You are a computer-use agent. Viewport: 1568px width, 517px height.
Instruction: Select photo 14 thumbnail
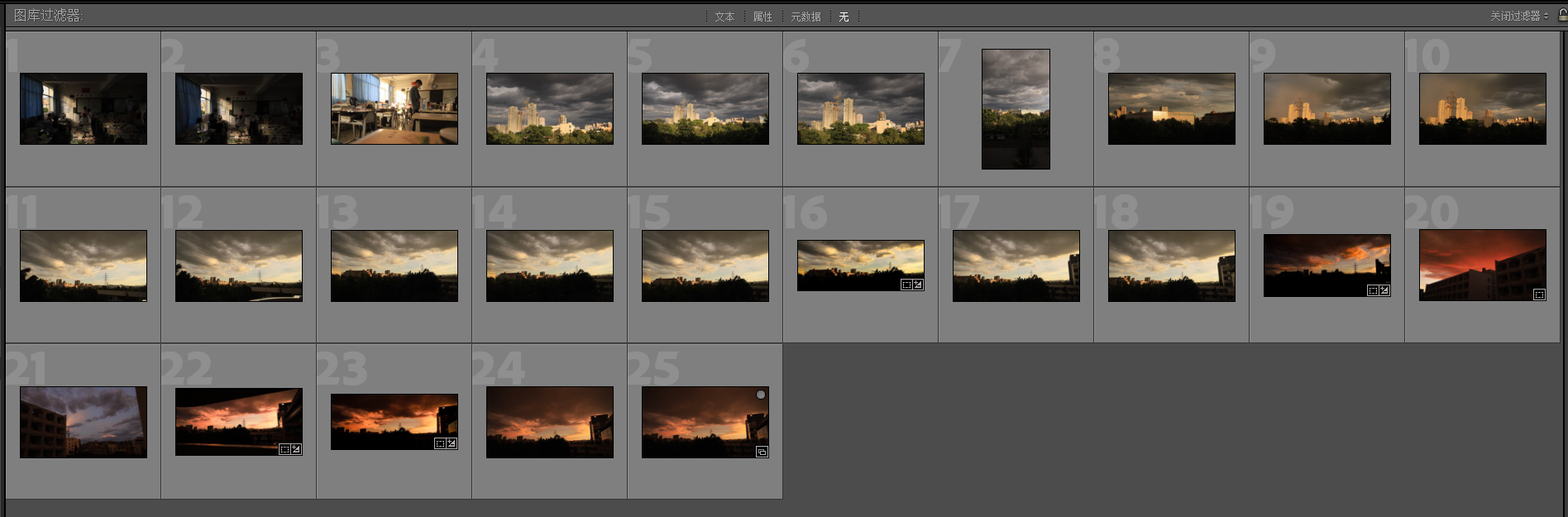[x=550, y=266]
